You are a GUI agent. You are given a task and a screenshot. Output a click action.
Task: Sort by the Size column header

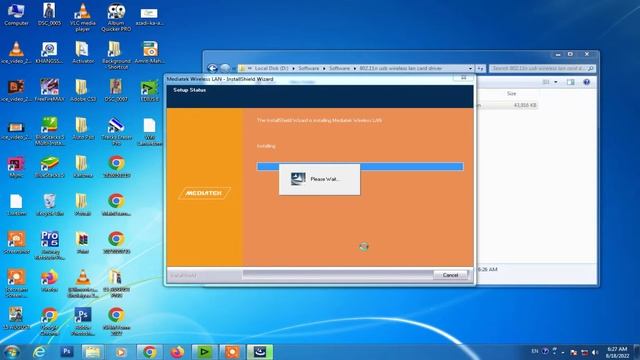click(x=511, y=93)
